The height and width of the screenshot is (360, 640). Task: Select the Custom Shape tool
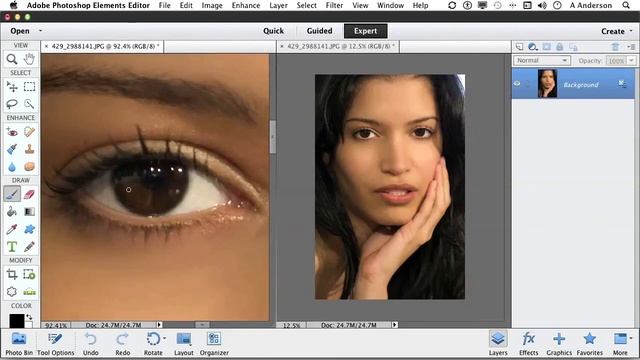(x=29, y=229)
